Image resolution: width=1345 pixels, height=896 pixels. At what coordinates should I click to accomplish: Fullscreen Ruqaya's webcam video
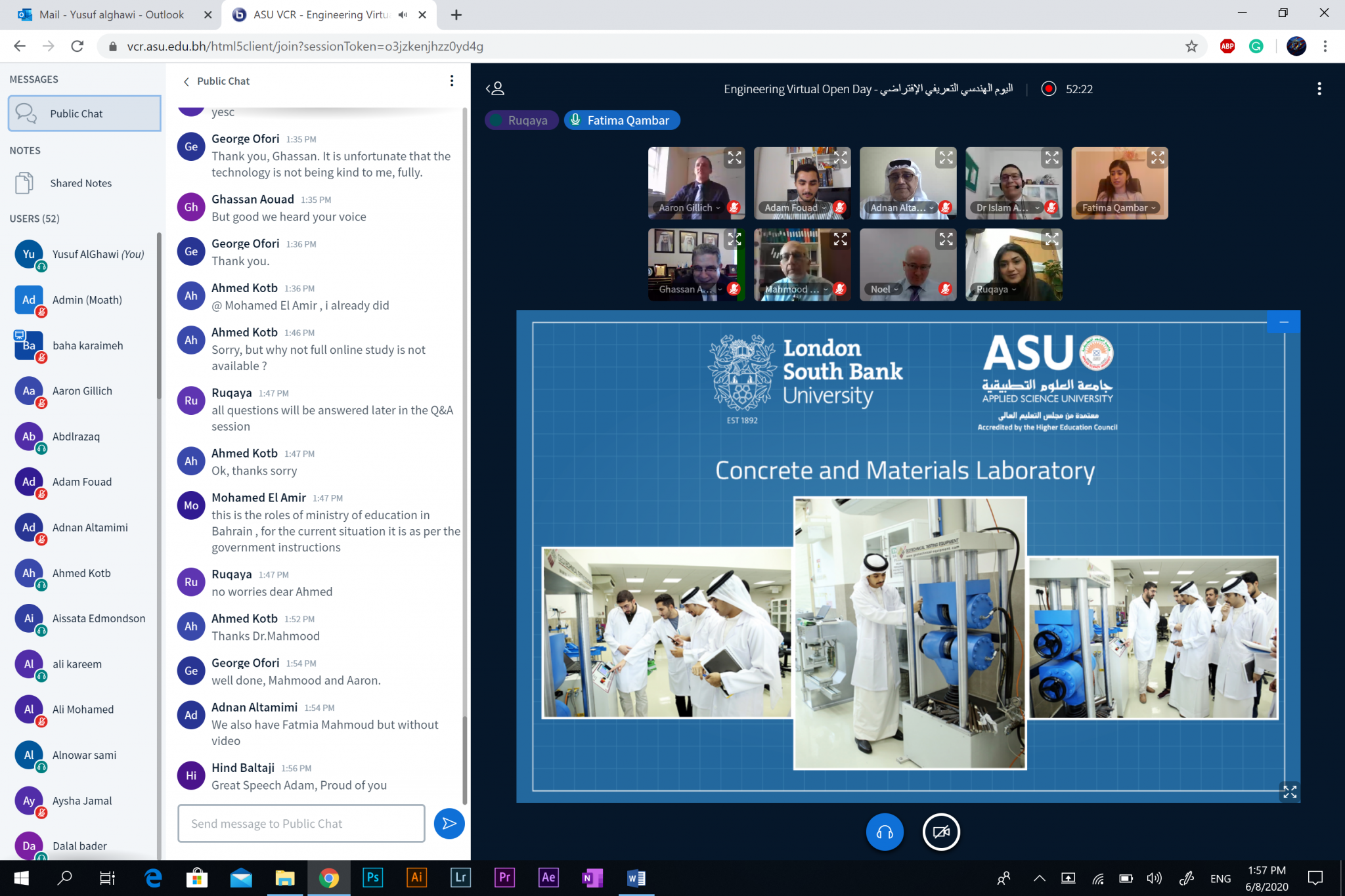[x=1051, y=239]
